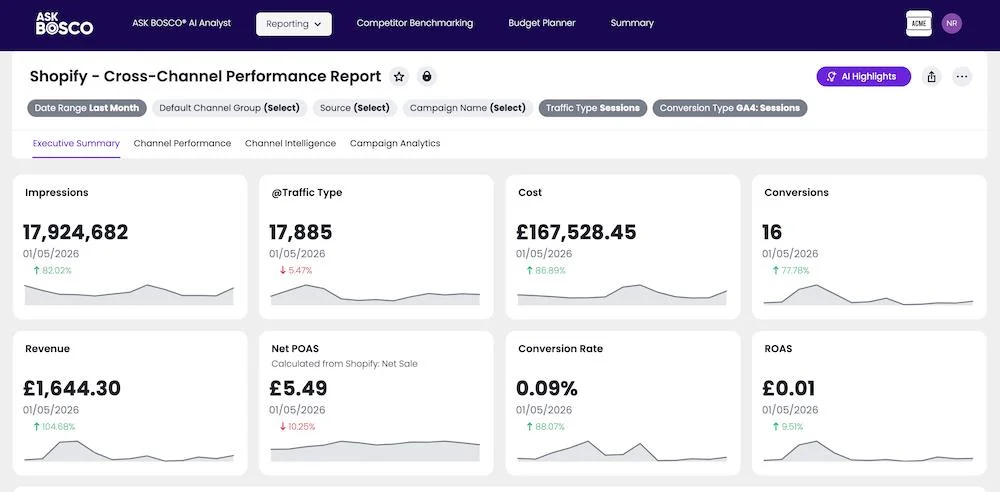Switch to the Channel Performance tab
The height and width of the screenshot is (492, 1000).
coord(182,144)
